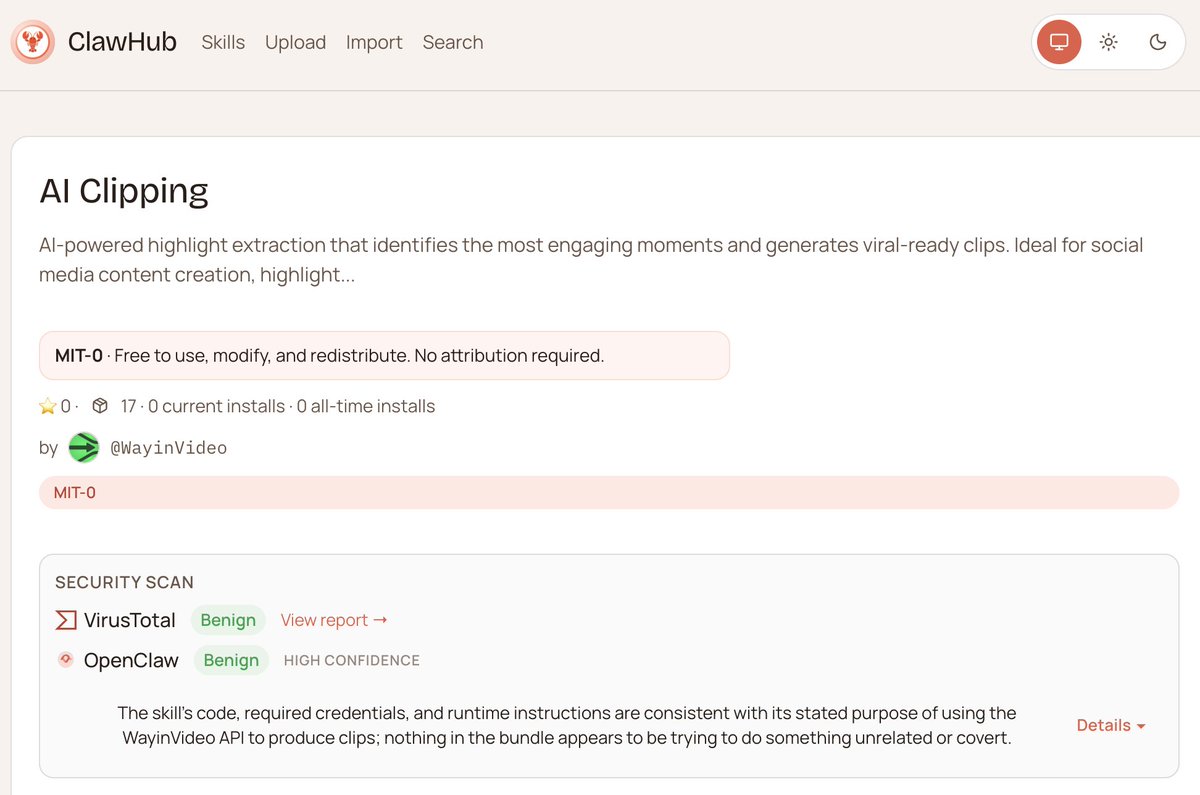Click the package box icon
This screenshot has width=1200, height=795.
(x=100, y=406)
